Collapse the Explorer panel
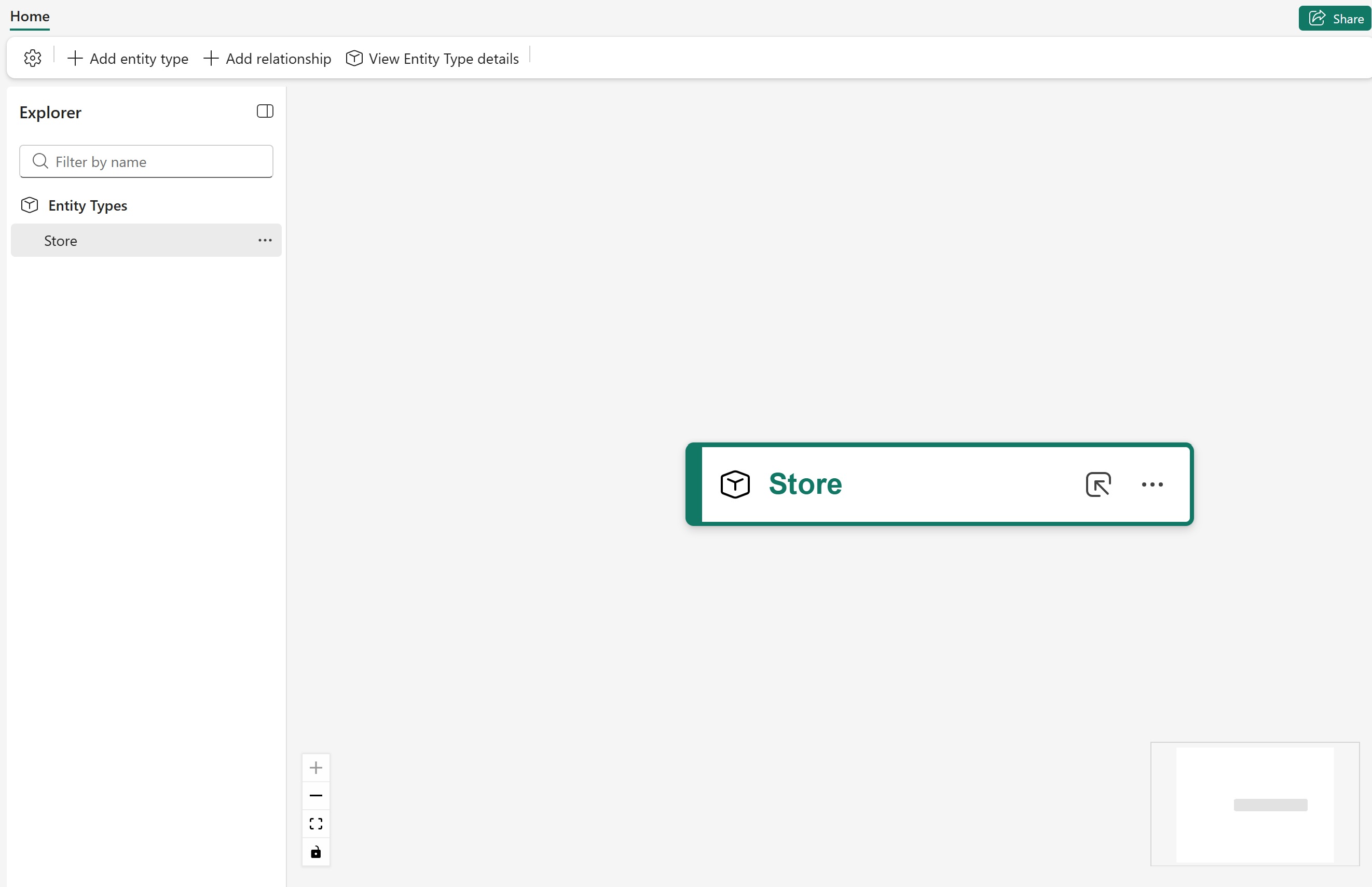The height and width of the screenshot is (887, 1372). [265, 111]
